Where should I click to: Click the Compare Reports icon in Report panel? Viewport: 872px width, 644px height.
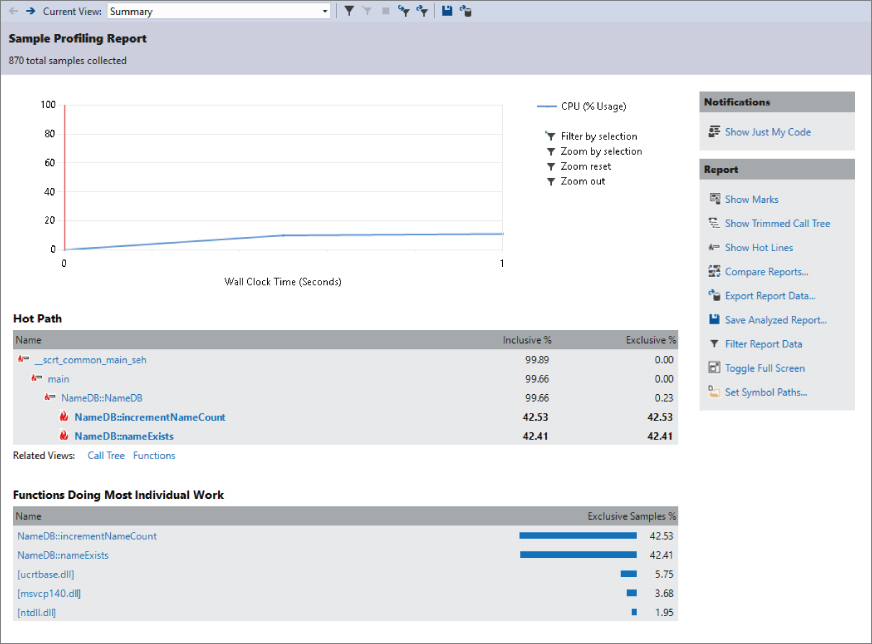(714, 272)
